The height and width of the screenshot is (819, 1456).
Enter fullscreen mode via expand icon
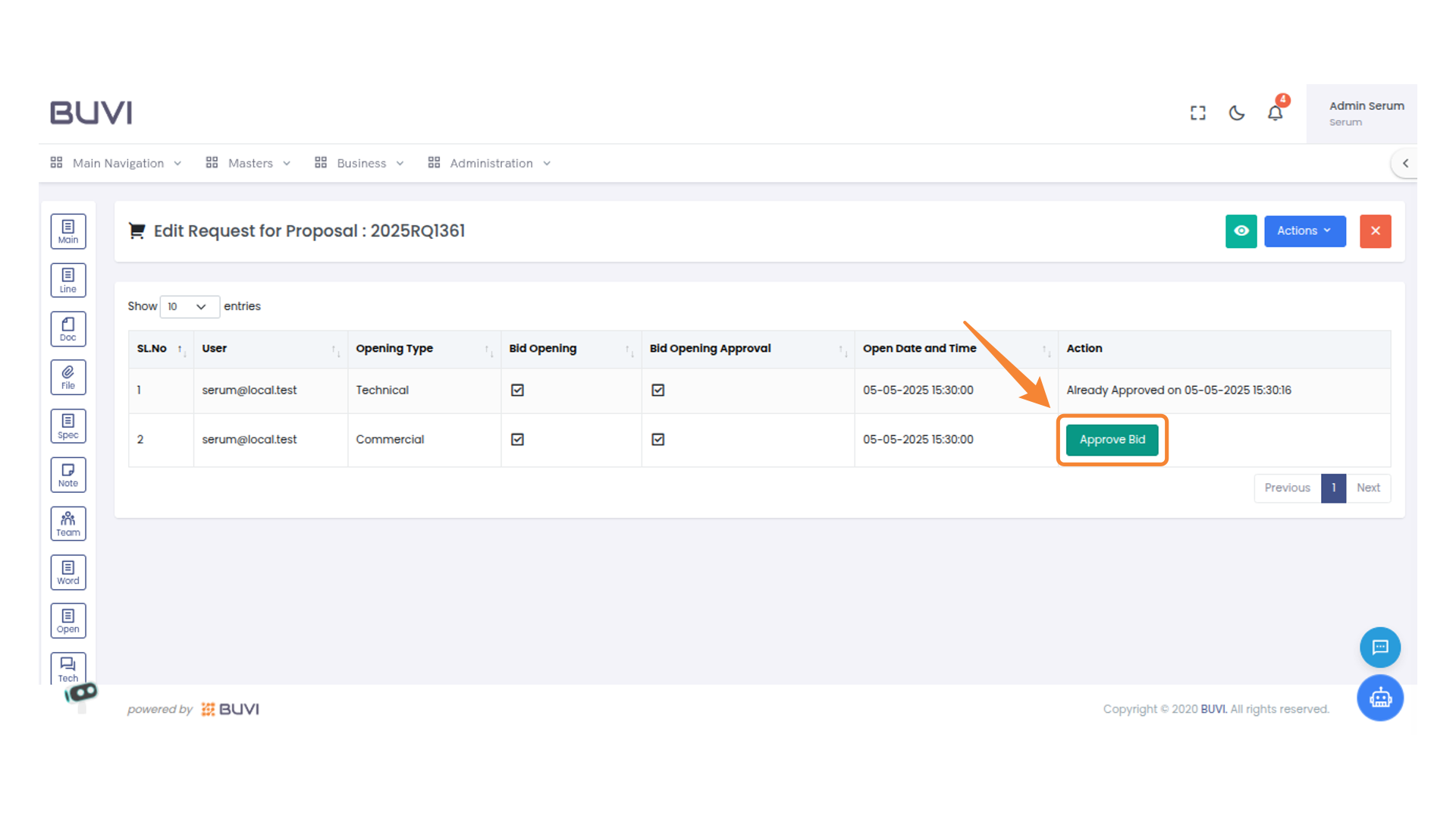1197,113
